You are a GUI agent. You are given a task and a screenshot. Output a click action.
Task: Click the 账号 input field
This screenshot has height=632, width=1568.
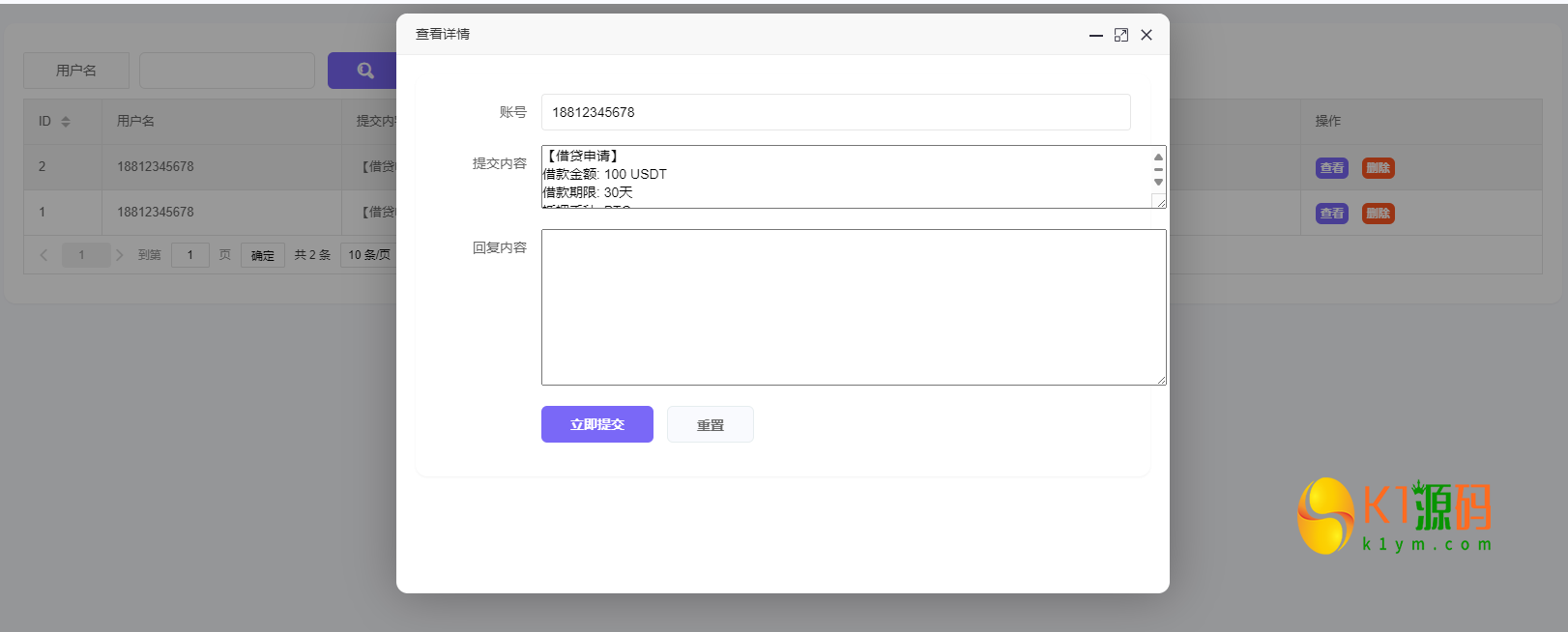click(835, 112)
